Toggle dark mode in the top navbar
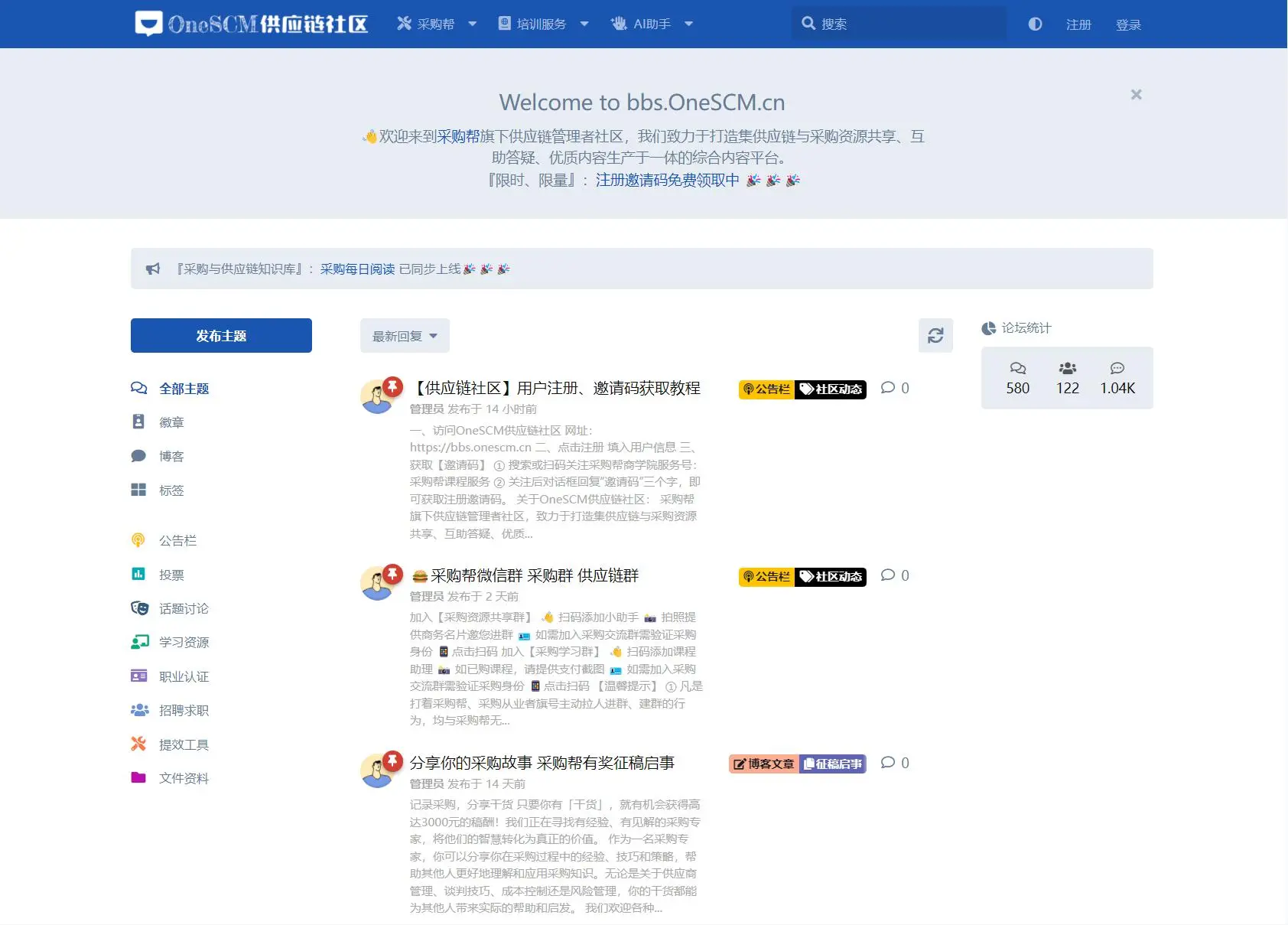 (x=1035, y=24)
